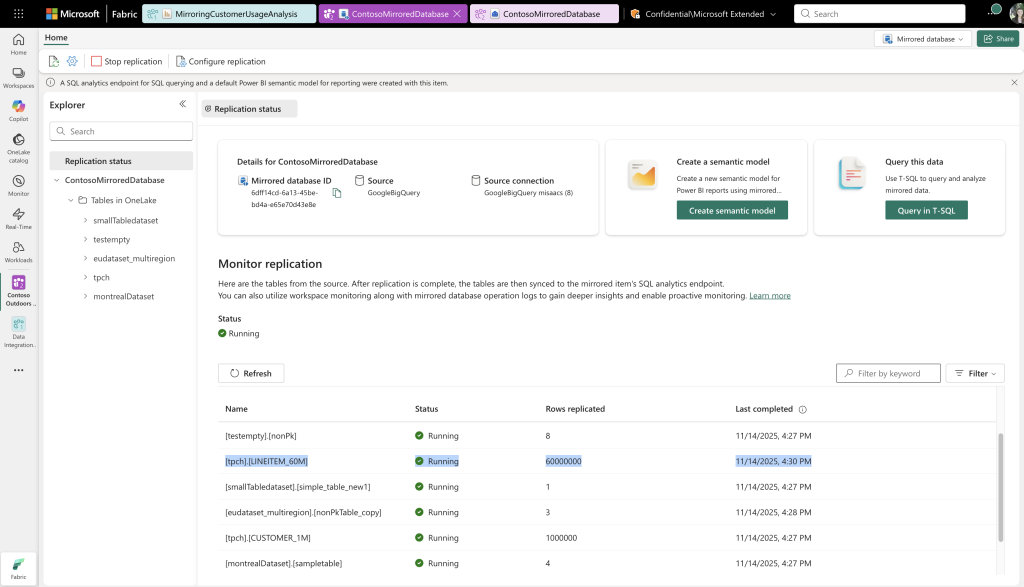The height and width of the screenshot is (587, 1024).
Task: Open the Mirrored database switcher dropdown
Action: coord(922,39)
